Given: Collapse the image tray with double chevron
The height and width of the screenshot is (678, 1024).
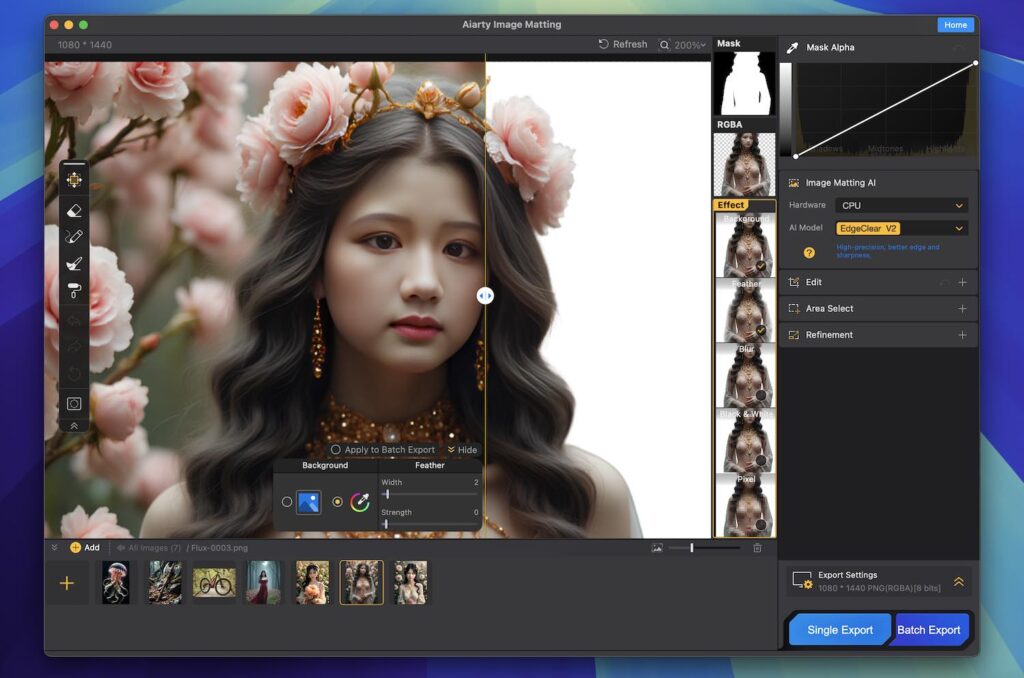Looking at the screenshot, I should point(54,548).
